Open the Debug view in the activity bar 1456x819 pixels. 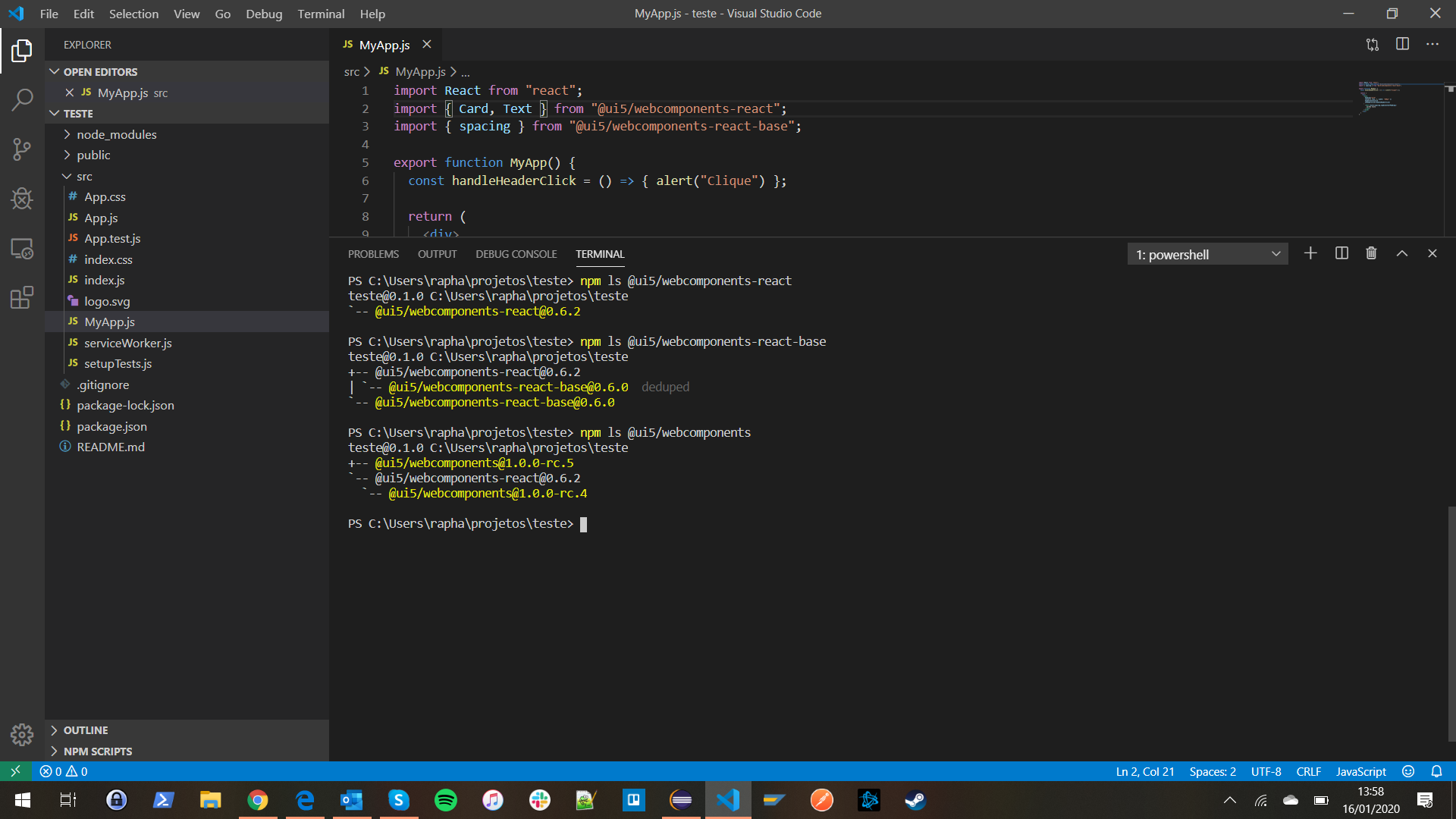coord(22,199)
